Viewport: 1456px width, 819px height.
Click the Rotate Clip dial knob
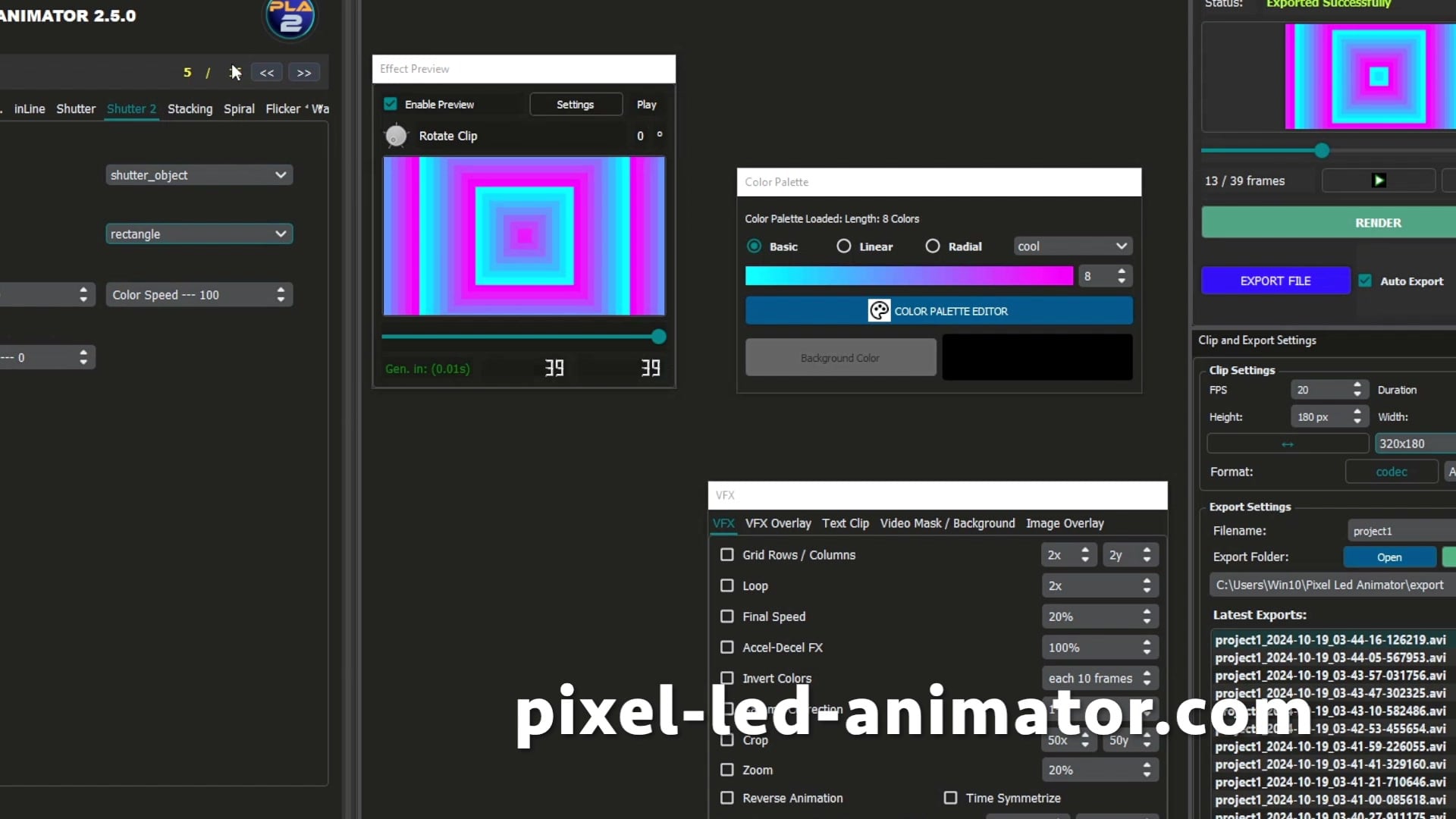click(396, 136)
